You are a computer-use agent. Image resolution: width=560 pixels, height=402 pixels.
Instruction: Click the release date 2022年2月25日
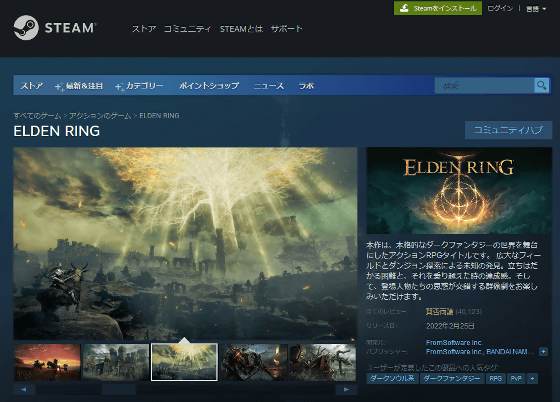pyautogui.click(x=450, y=326)
